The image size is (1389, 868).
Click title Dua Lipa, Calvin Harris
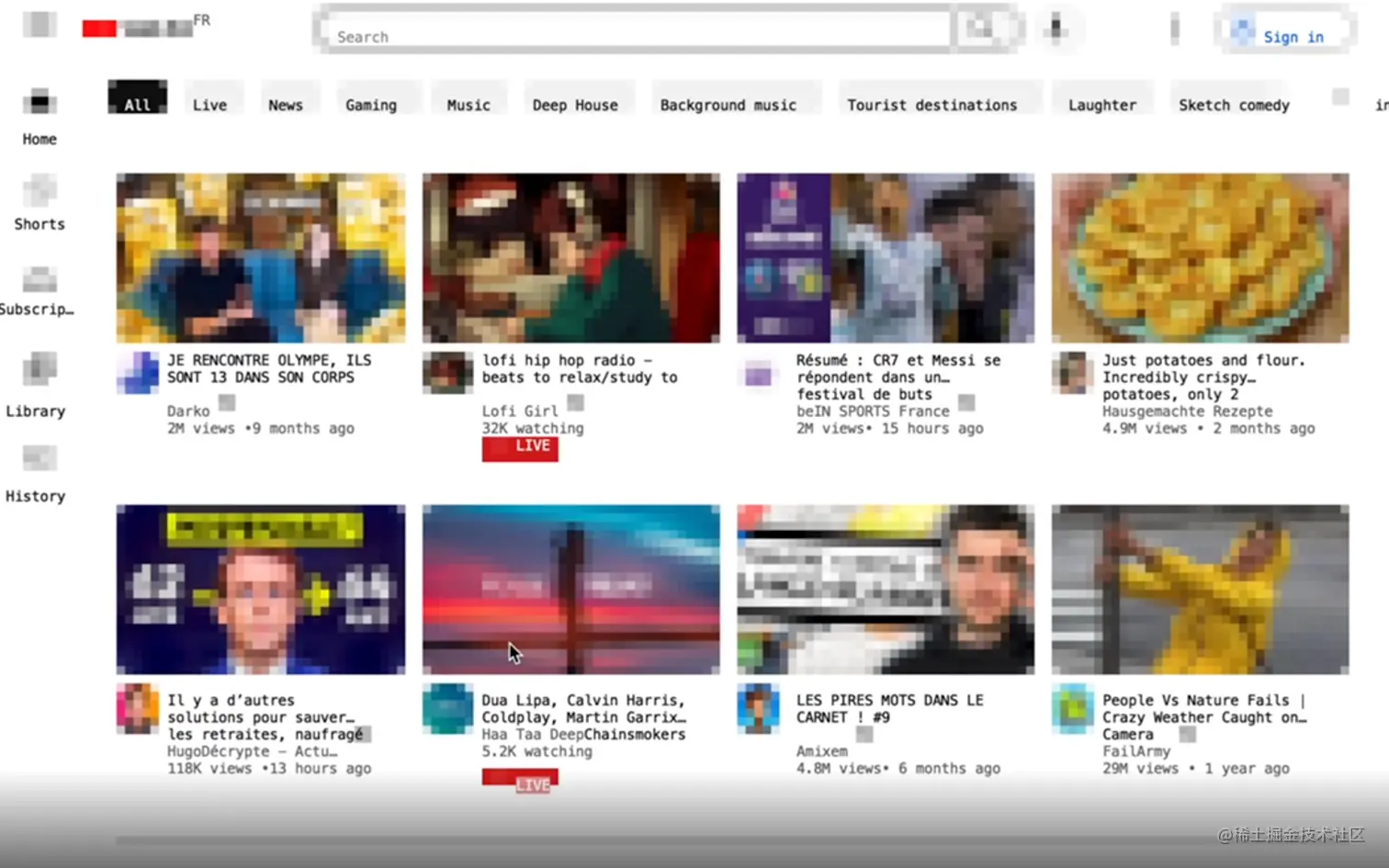[x=583, y=708]
